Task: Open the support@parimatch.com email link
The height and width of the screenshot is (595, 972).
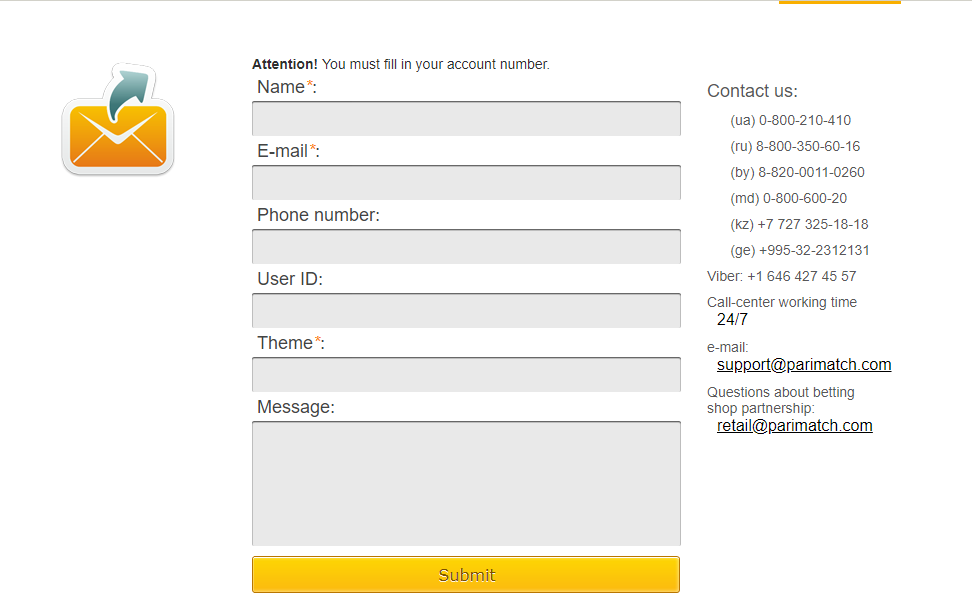Action: point(804,364)
